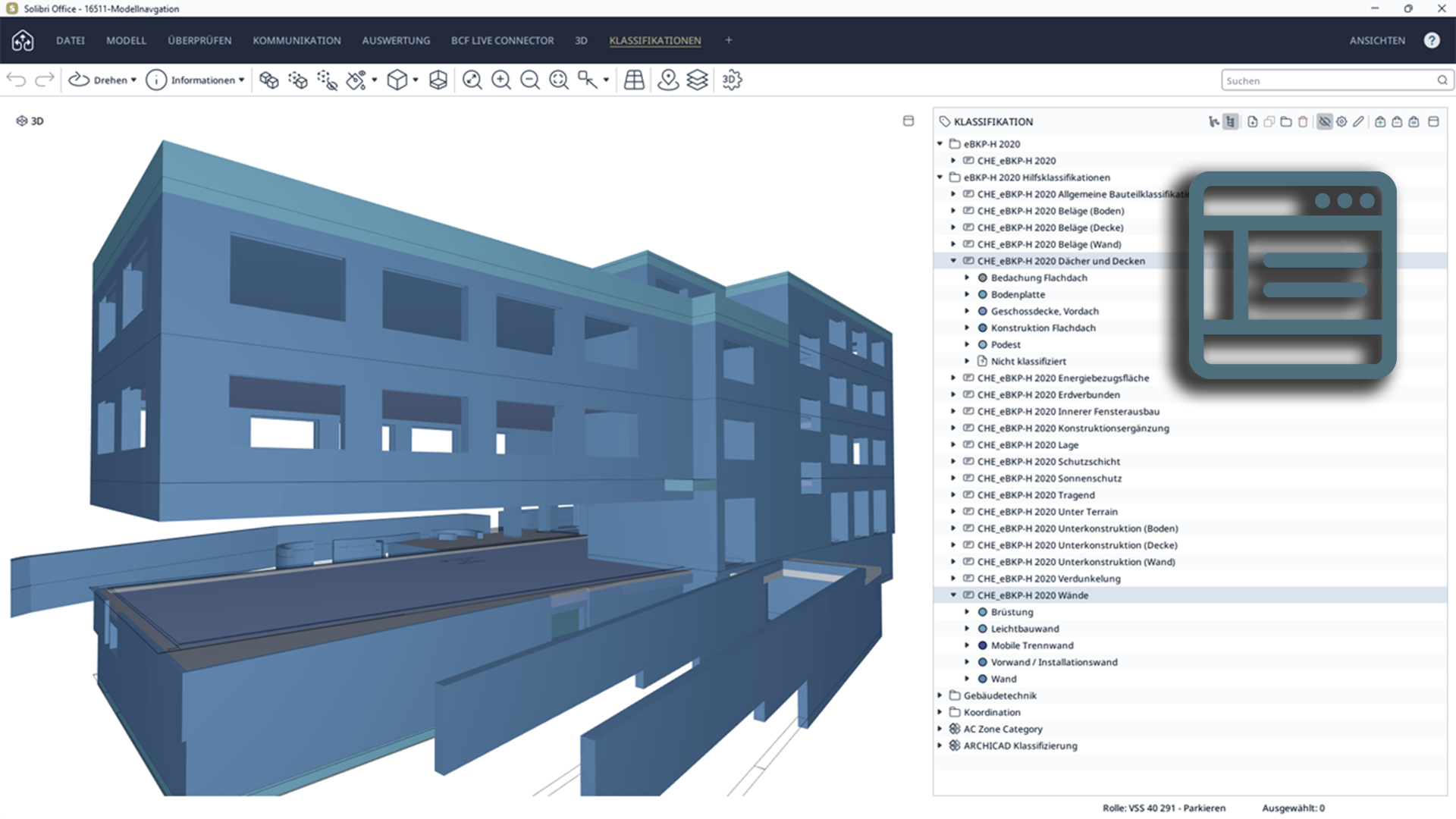Viewport: 1456px width, 819px height.
Task: Open the 3D settings gear icon
Action: pos(732,80)
